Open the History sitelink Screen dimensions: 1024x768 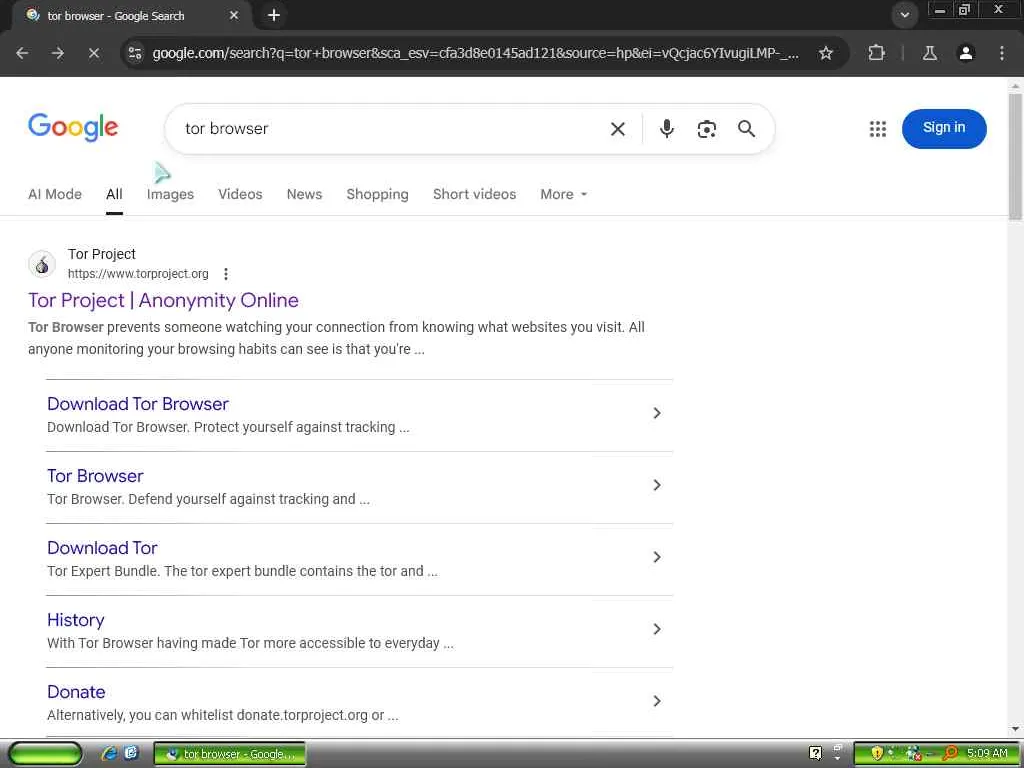click(x=76, y=620)
